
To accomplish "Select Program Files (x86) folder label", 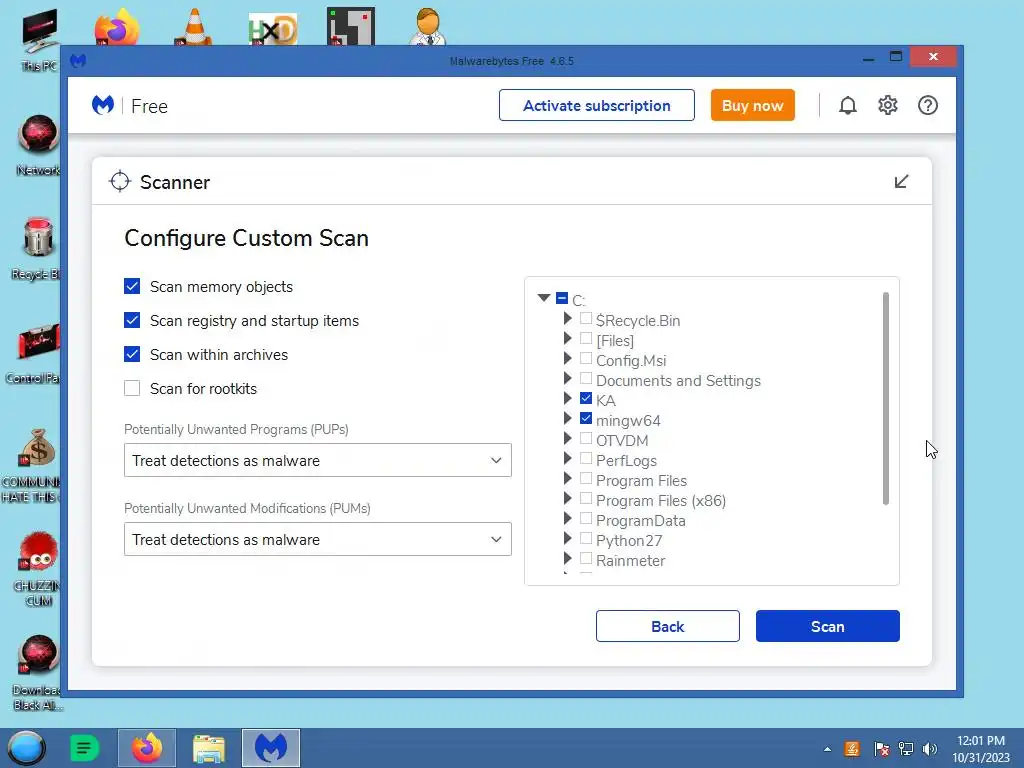I will tap(660, 500).
